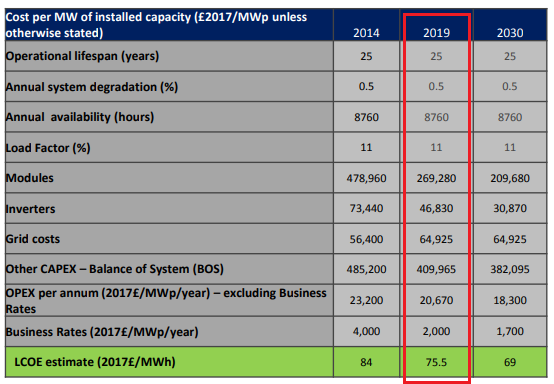Click the LCOE estimate row label
Image resolution: width=554 pixels, height=384 pixels.
95,362
